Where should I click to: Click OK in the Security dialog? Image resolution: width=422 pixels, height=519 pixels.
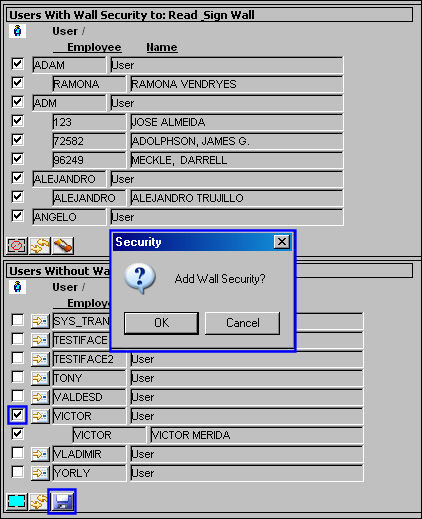[x=161, y=323]
